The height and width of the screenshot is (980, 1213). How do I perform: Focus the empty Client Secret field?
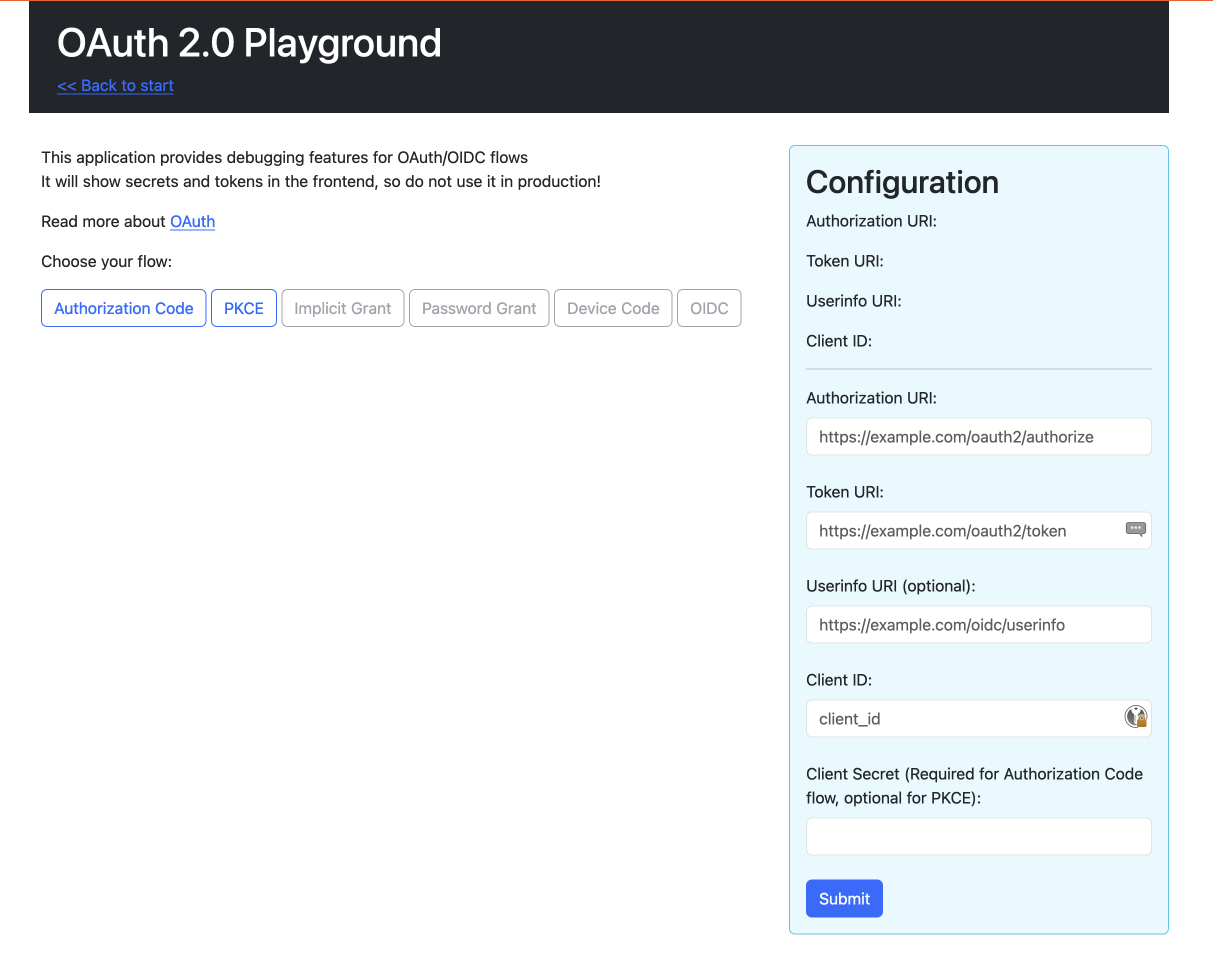977,836
